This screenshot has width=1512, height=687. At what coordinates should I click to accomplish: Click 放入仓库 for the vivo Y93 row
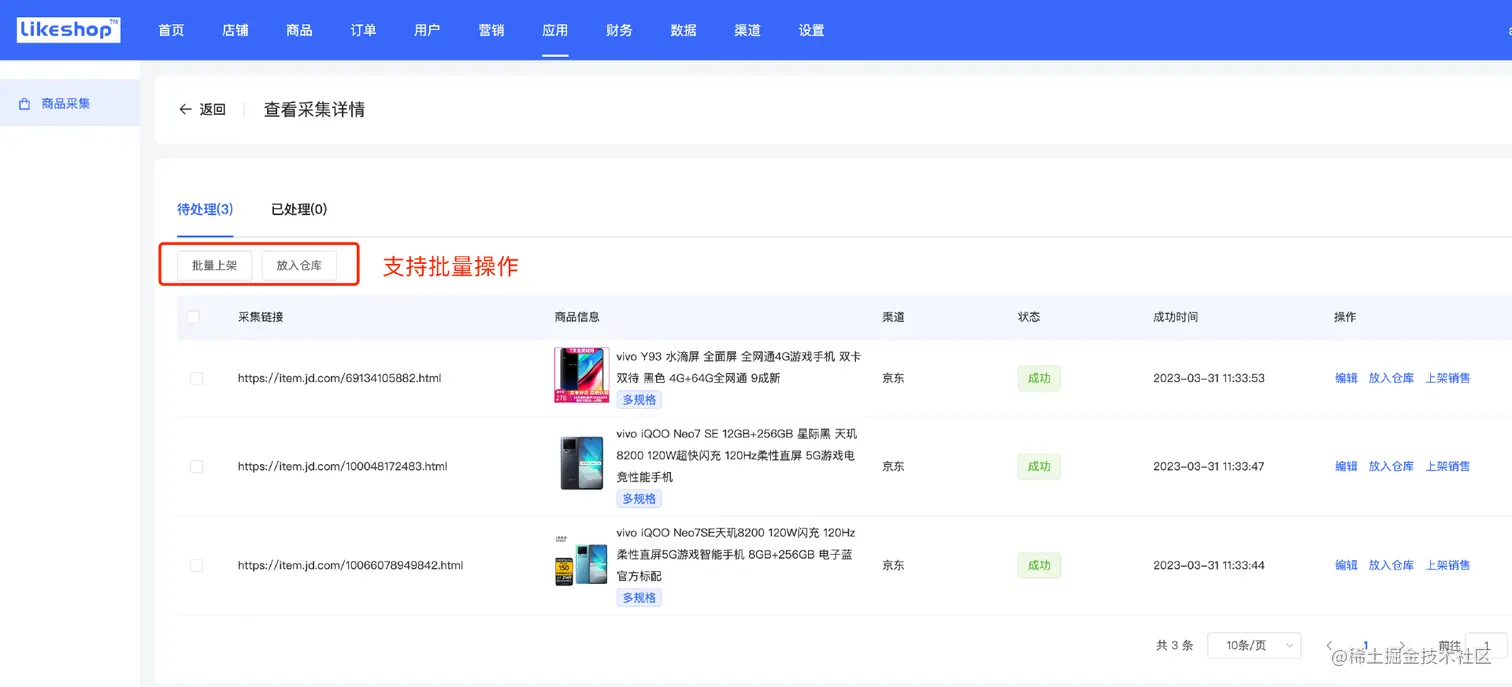[x=1391, y=378]
